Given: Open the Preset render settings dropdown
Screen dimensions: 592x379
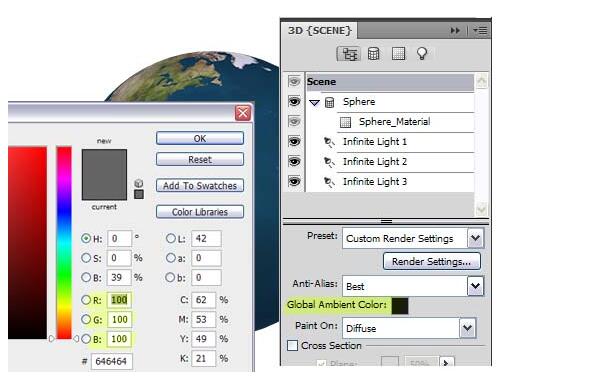Looking at the screenshot, I should [475, 238].
